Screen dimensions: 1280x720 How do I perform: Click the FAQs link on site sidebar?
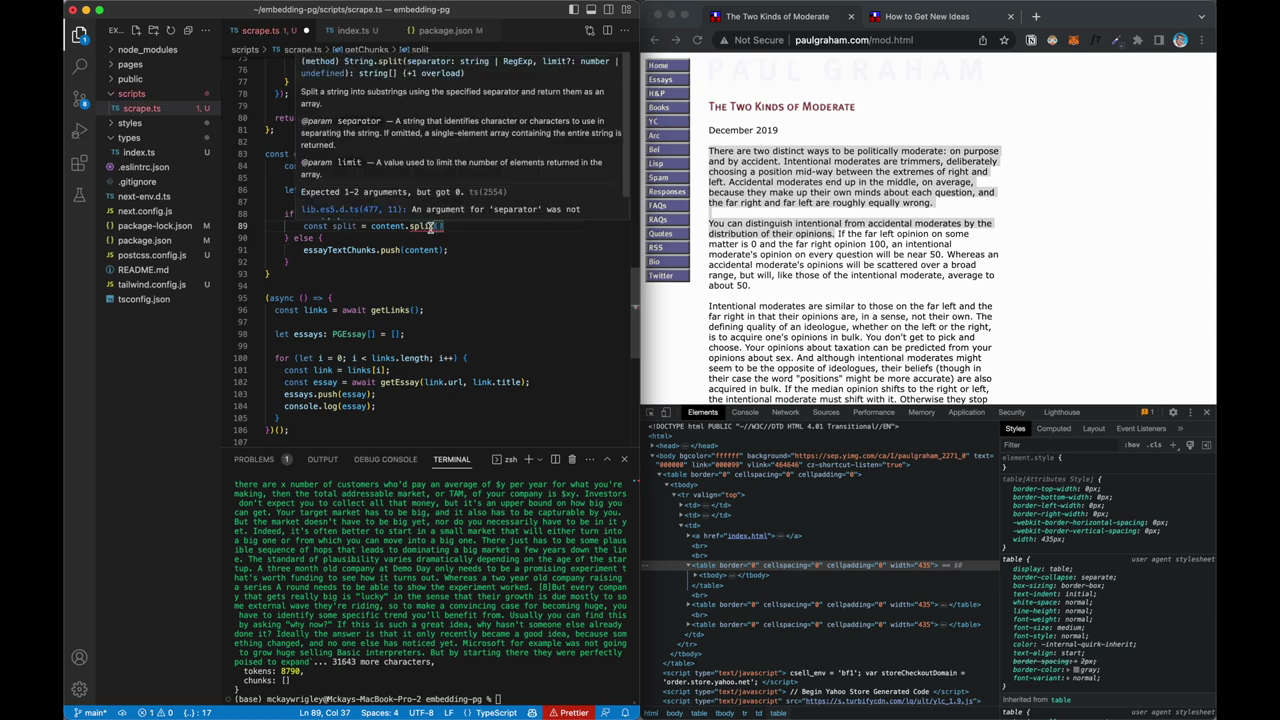pyautogui.click(x=668, y=205)
